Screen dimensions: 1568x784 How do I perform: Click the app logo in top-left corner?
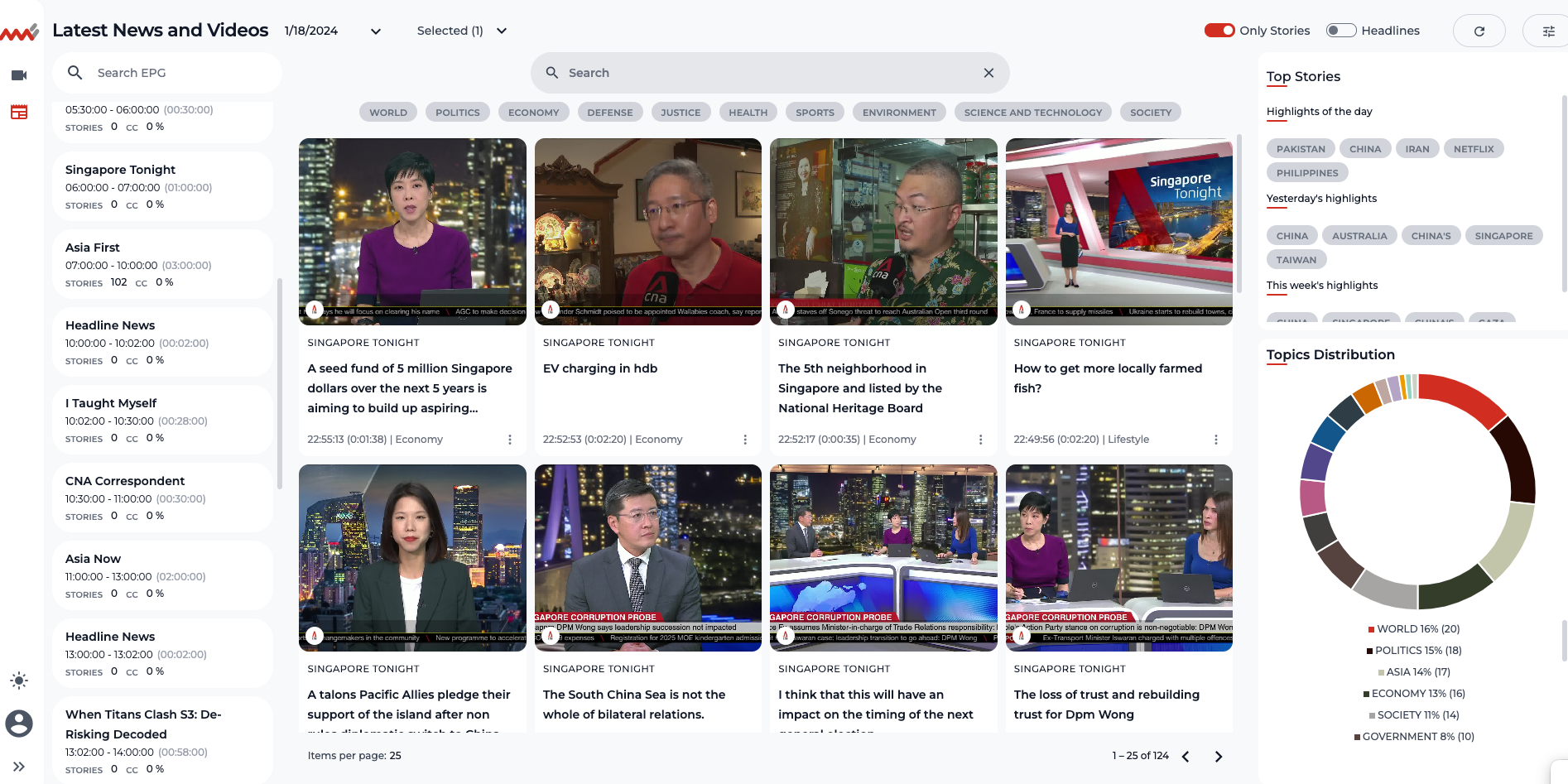[19, 33]
